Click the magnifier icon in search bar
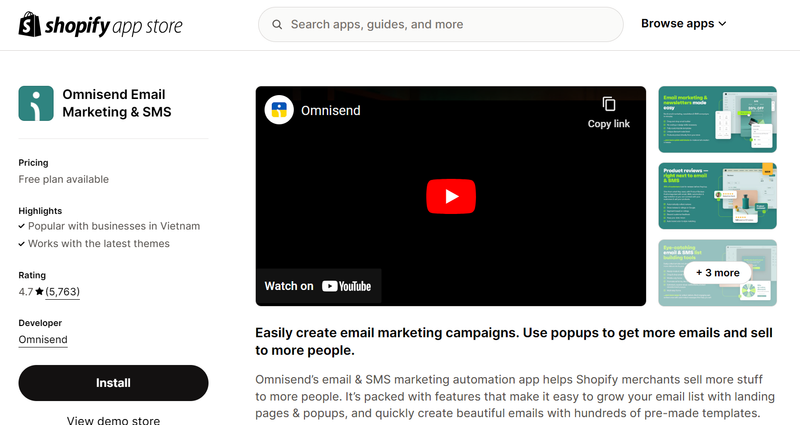 [275, 24]
